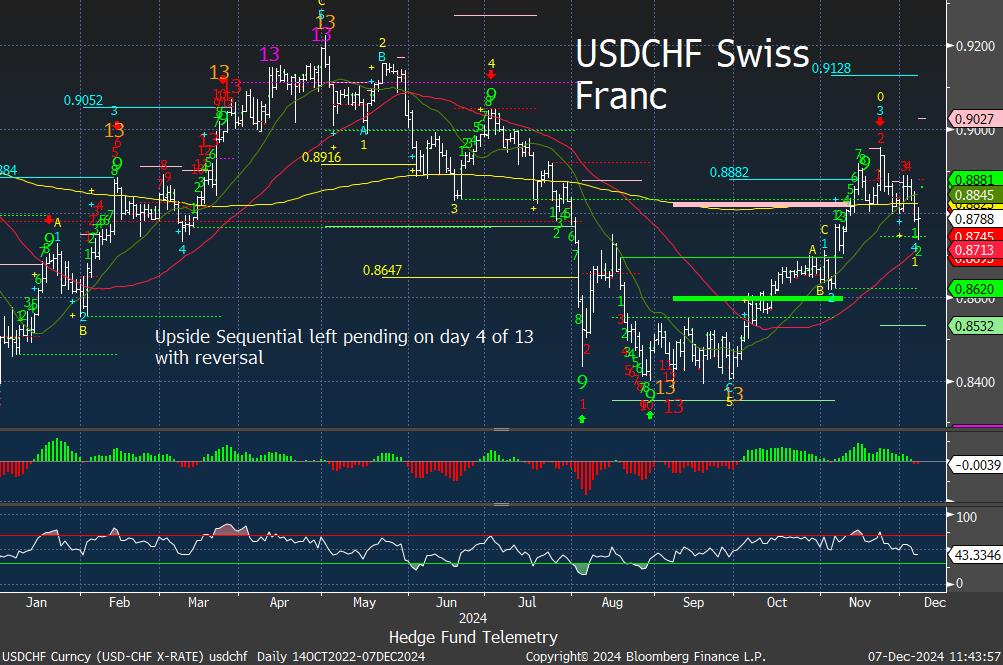Click the green up arrow under late August low
The width and height of the screenshot is (1003, 665).
tap(651, 415)
